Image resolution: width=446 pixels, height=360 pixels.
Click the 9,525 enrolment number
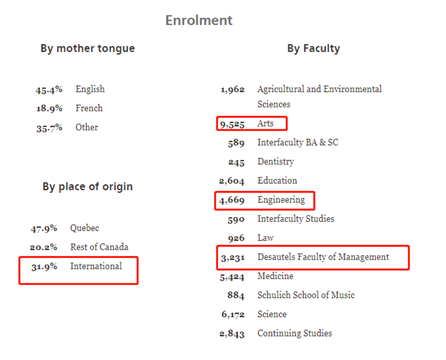click(x=232, y=124)
